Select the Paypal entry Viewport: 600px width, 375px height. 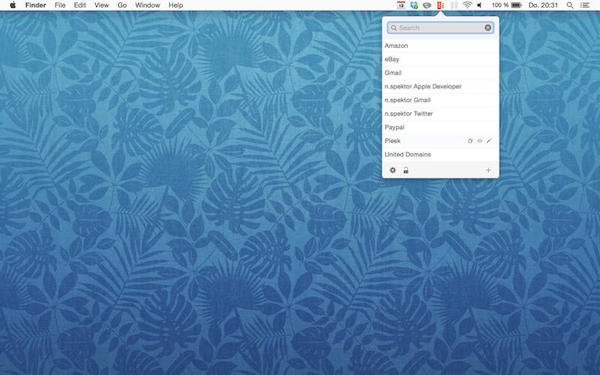click(x=440, y=127)
